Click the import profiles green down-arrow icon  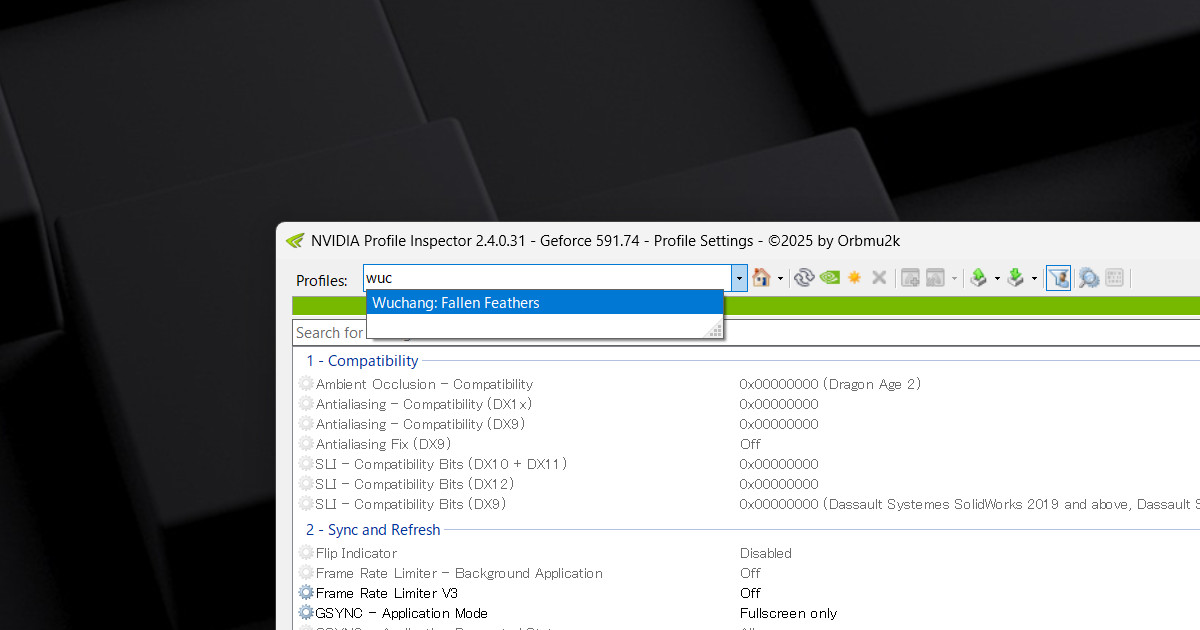[1016, 278]
